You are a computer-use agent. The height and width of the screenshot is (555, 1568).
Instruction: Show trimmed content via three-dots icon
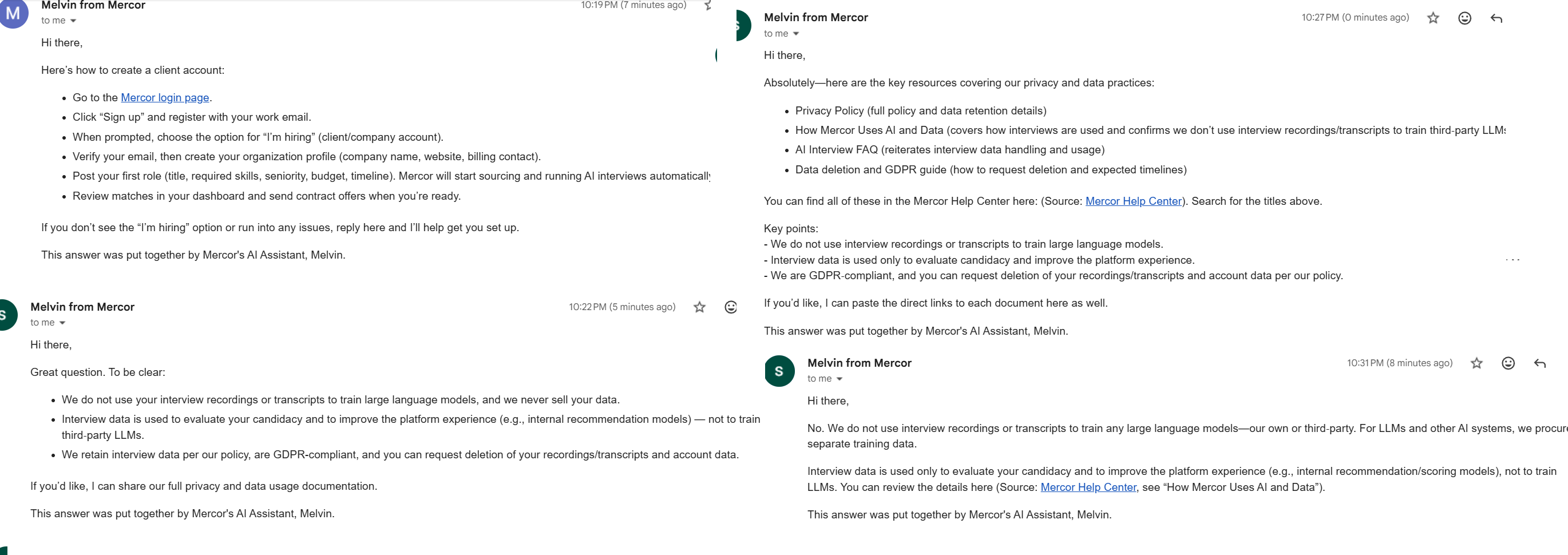pyautogui.click(x=1512, y=260)
